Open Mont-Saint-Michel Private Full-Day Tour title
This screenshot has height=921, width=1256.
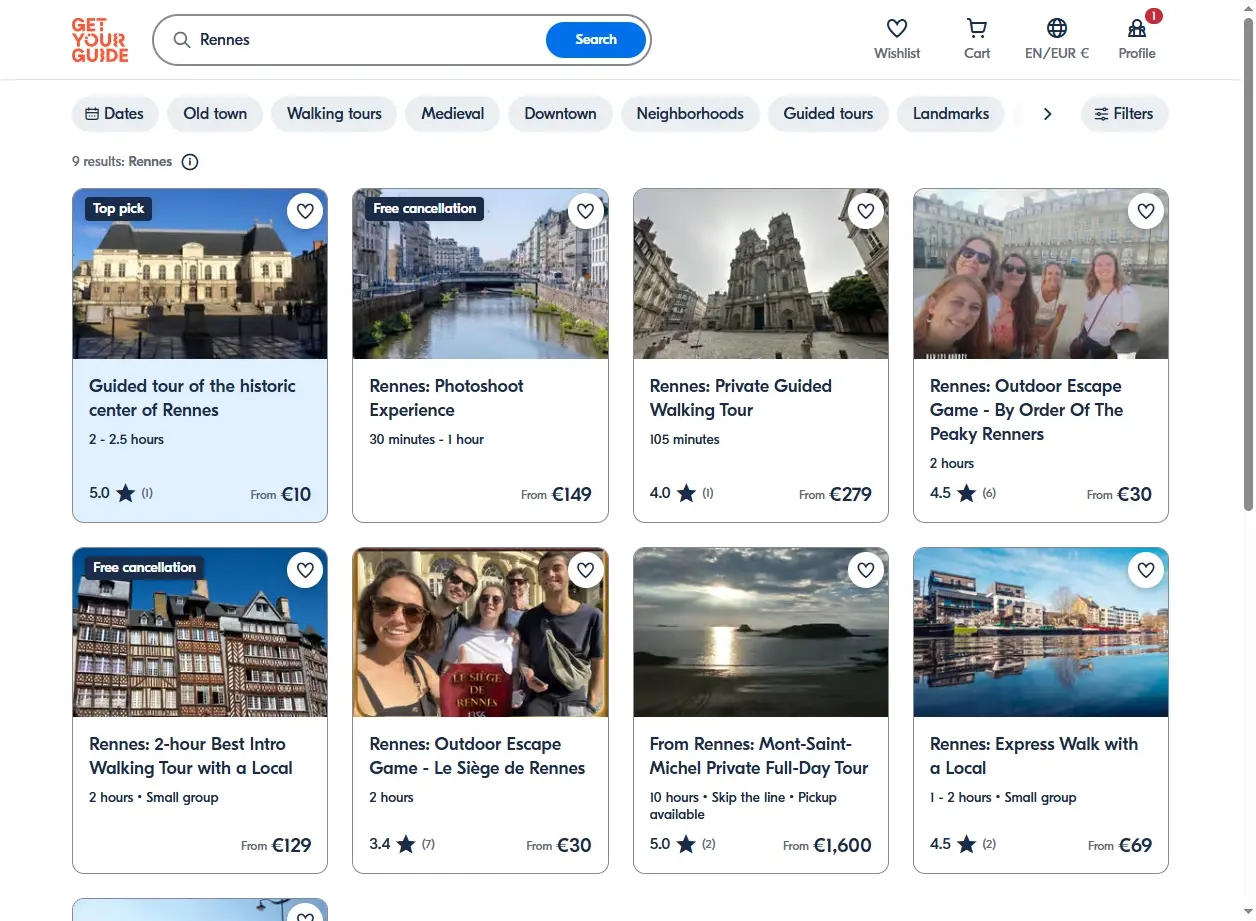(759, 756)
